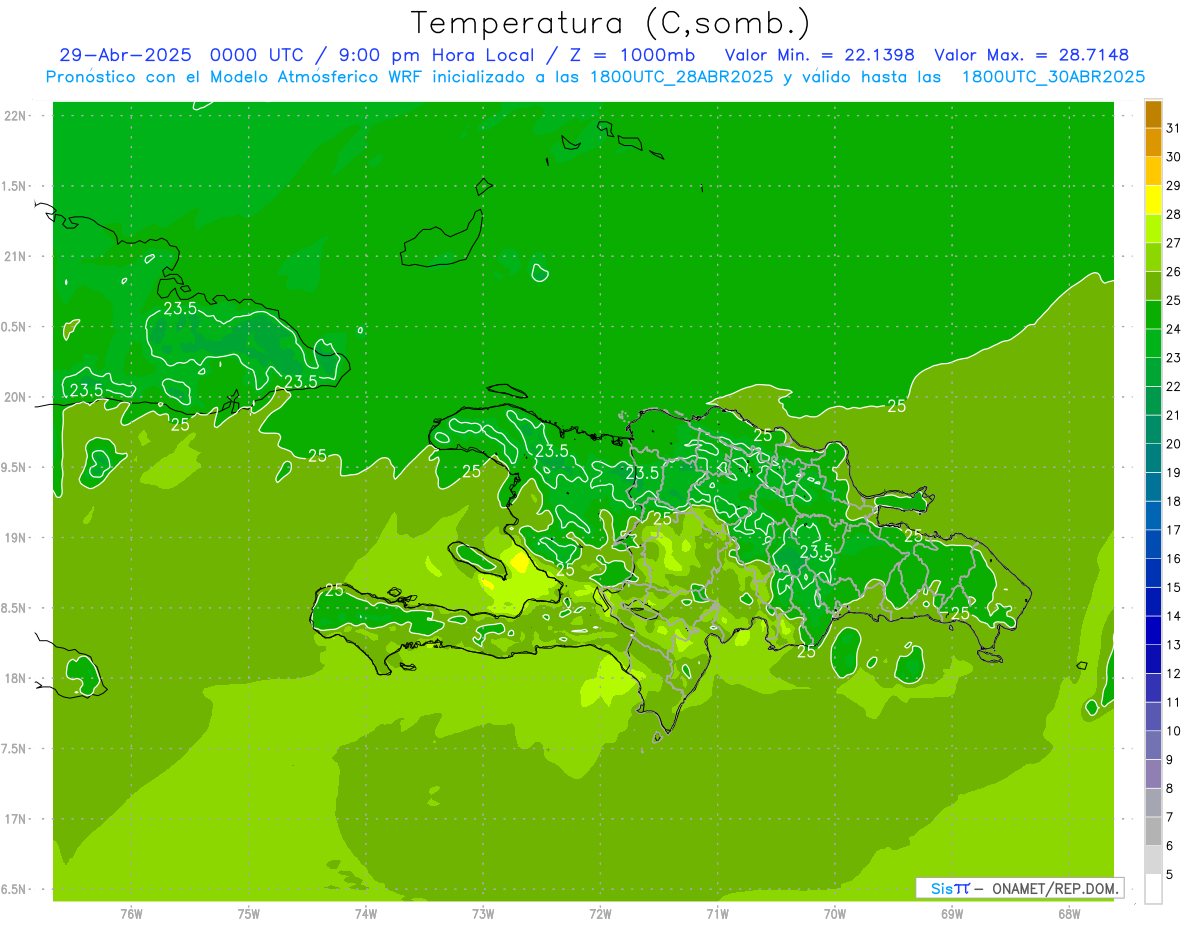Pick the legend swatch between 26 and 27
The width and height of the screenshot is (1200, 927).
pos(1153,257)
